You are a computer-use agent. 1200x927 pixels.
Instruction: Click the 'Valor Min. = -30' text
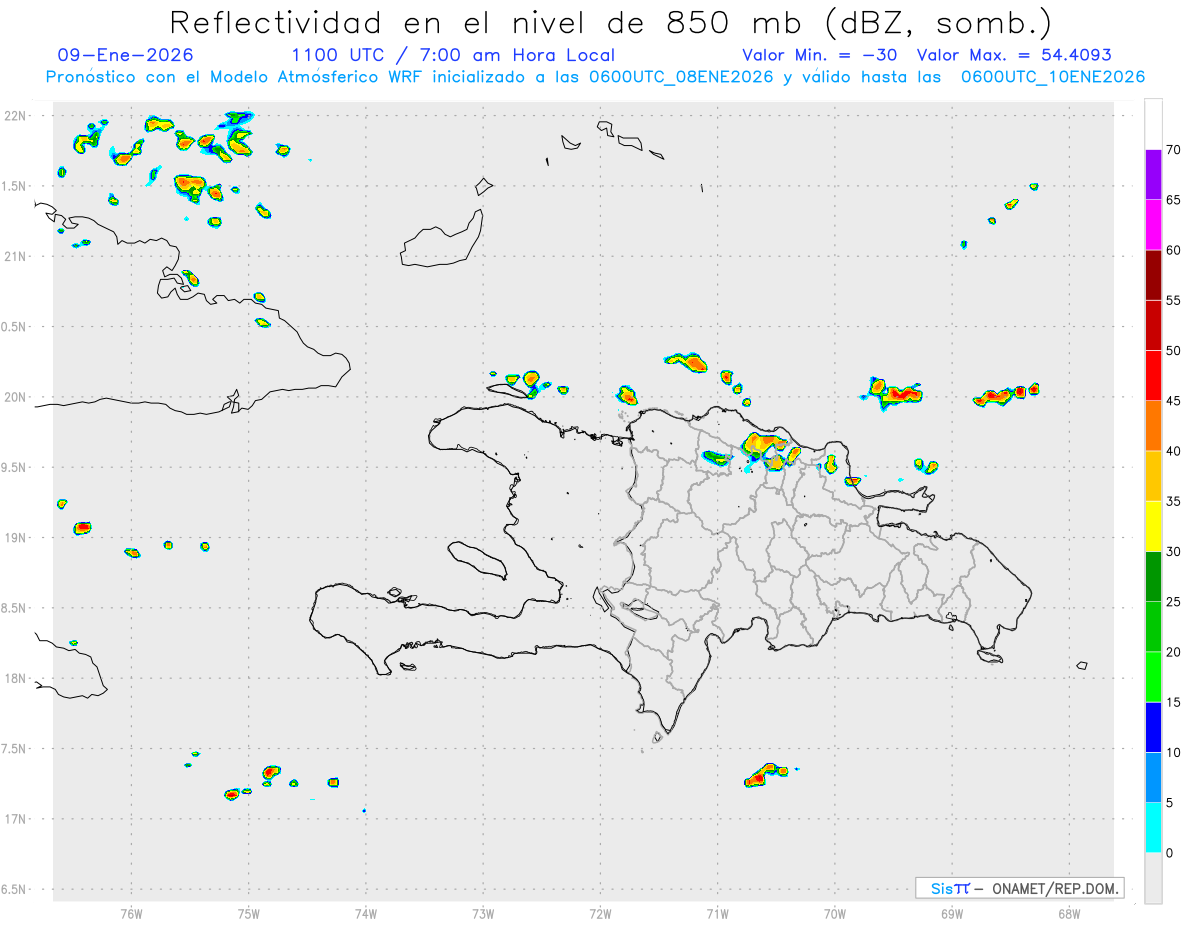pos(821,56)
